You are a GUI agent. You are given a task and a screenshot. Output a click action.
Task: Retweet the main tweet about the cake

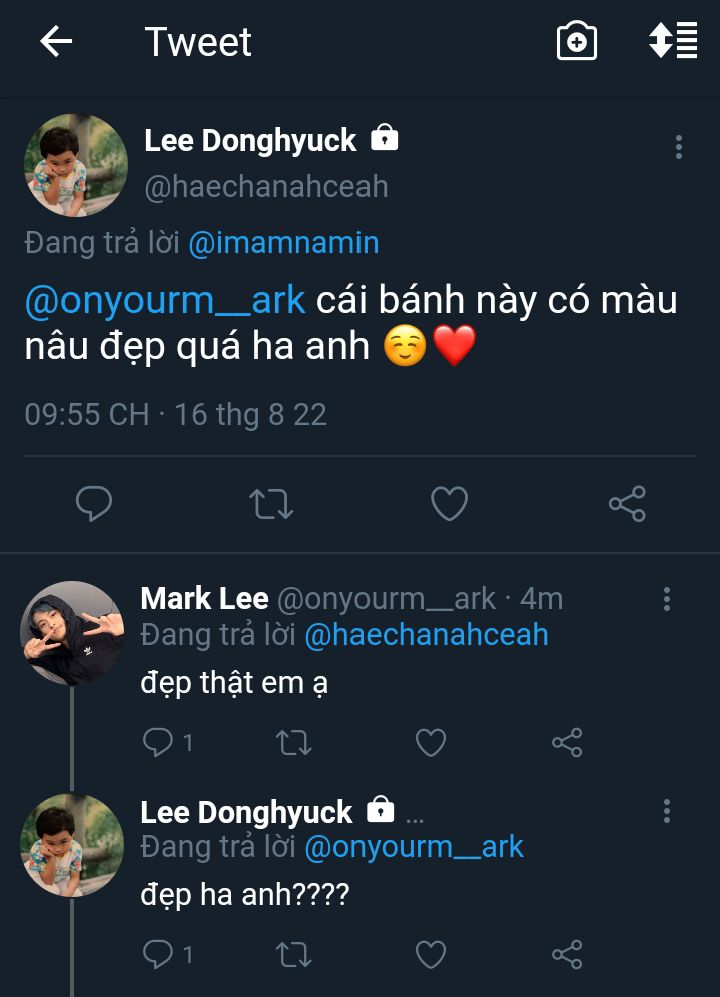click(x=270, y=504)
